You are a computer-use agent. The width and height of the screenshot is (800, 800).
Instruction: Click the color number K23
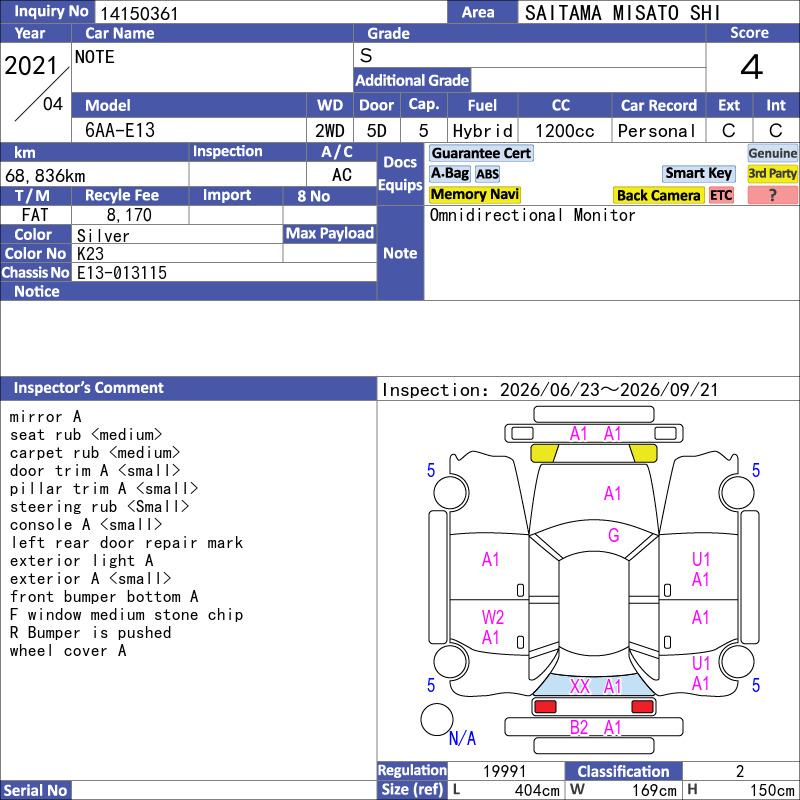coord(90,254)
